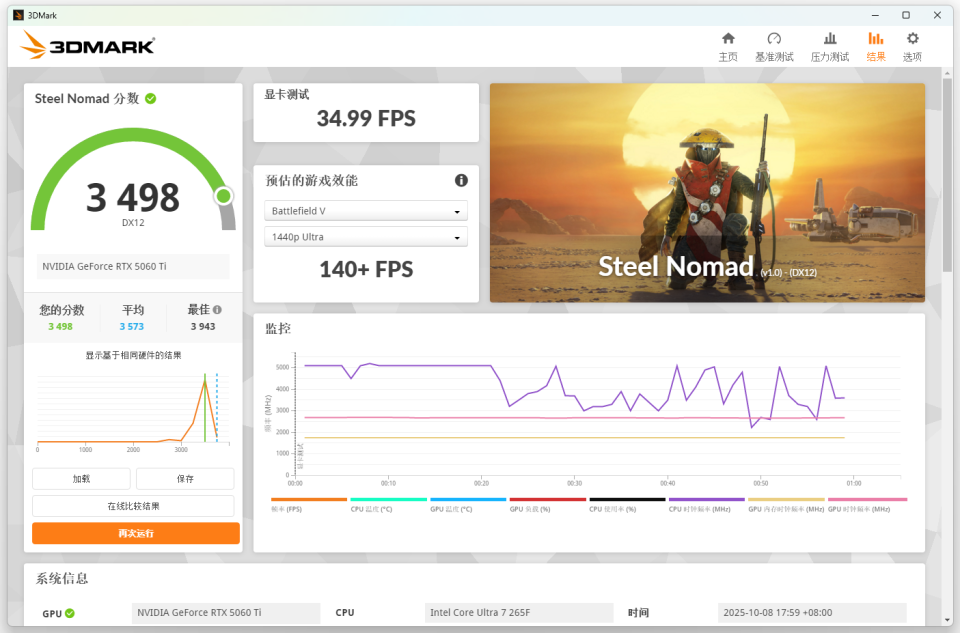Open the 主页 home icon
Image resolution: width=960 pixels, height=633 pixels.
click(x=728, y=39)
